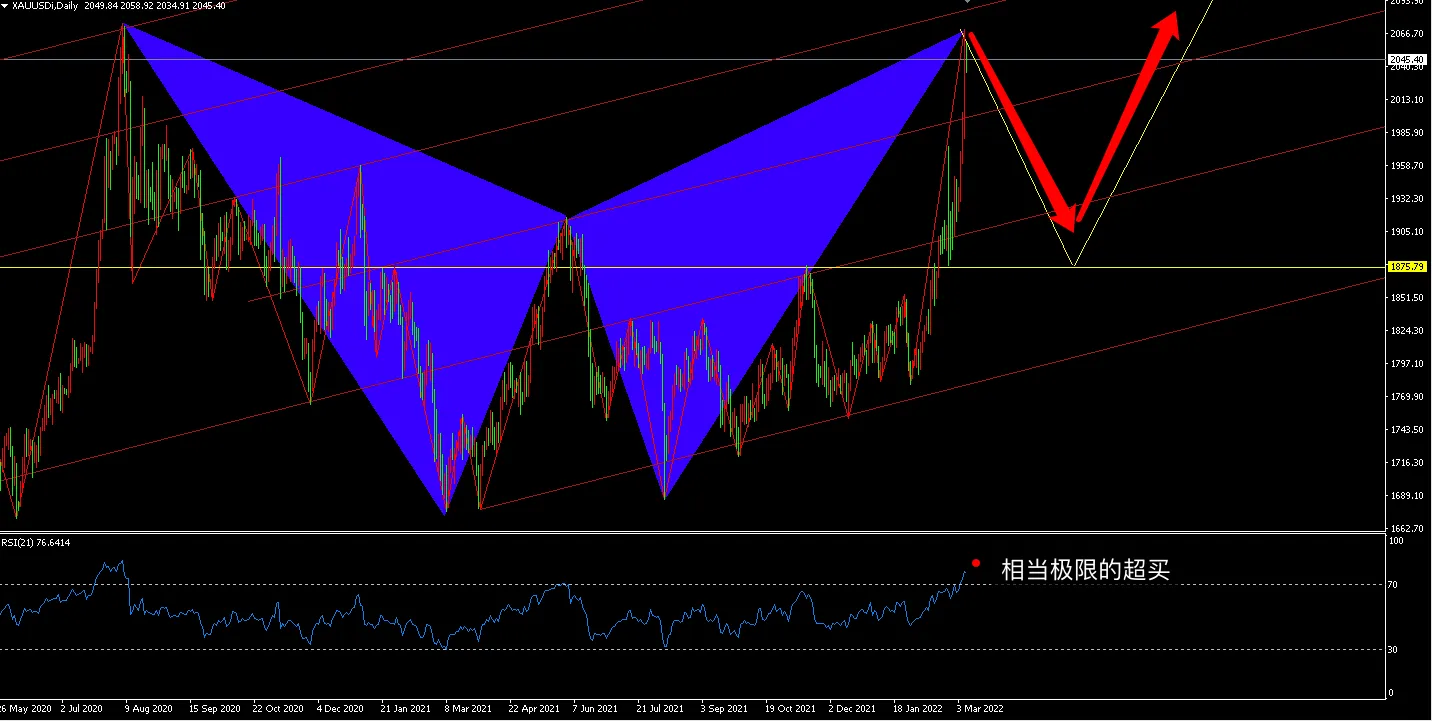
Task: Click the 1958.70 price scale value
Action: 1406,166
